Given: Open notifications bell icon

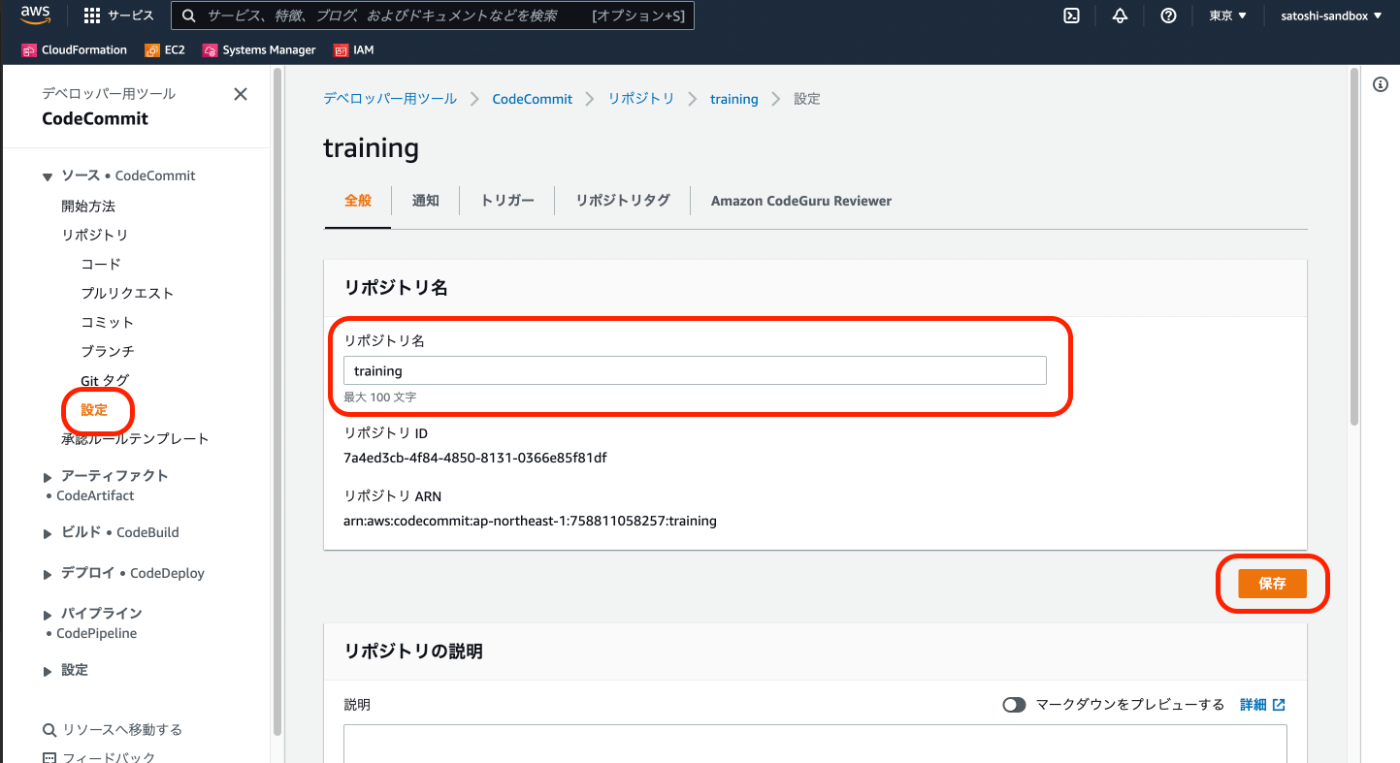Looking at the screenshot, I should [x=1120, y=16].
